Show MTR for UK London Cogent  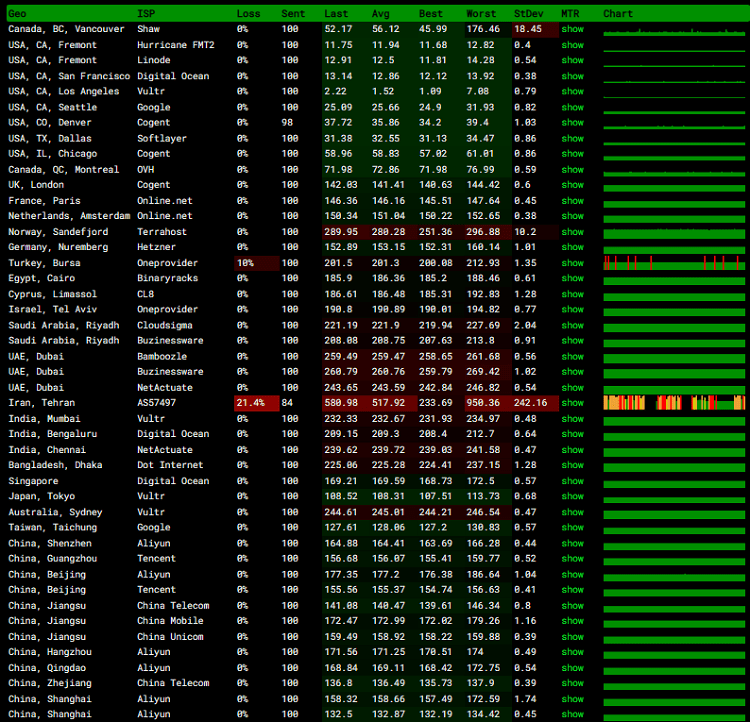pyautogui.click(x=573, y=185)
